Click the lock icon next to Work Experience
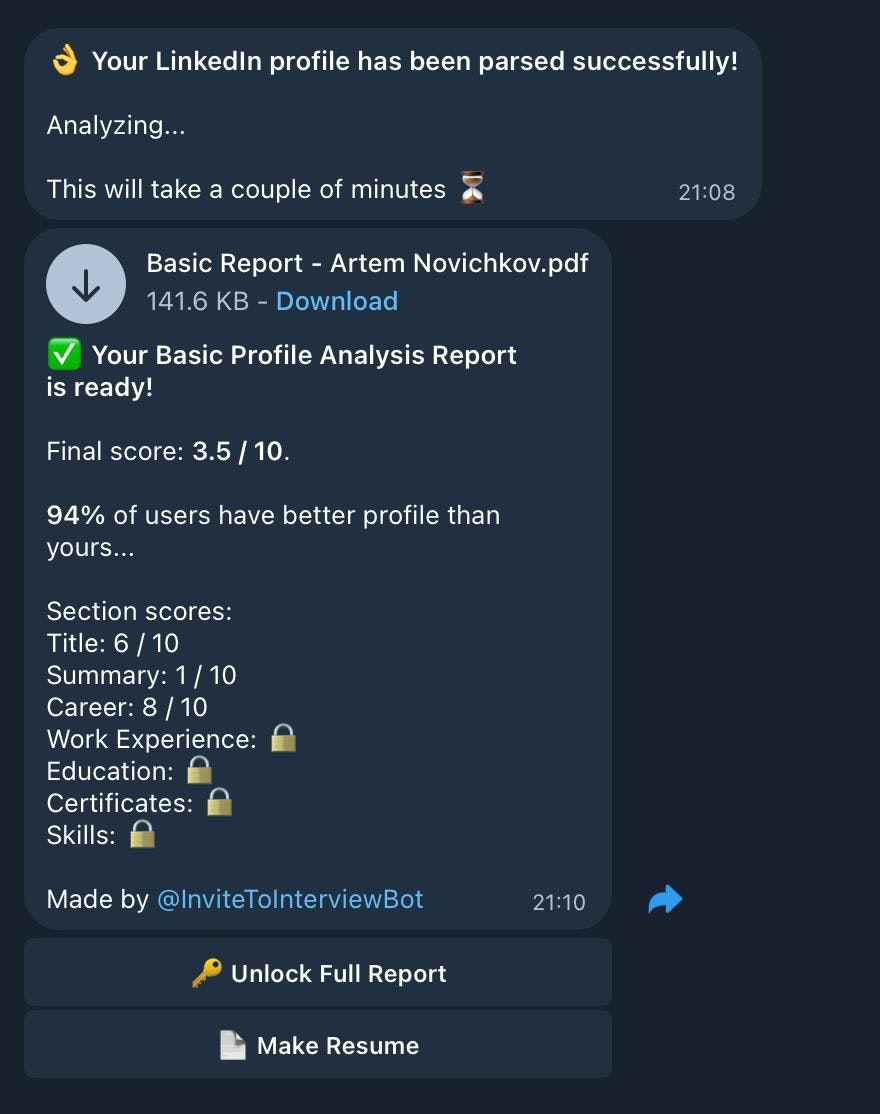Screen dimensions: 880x1114 pyautogui.click(x=281, y=738)
